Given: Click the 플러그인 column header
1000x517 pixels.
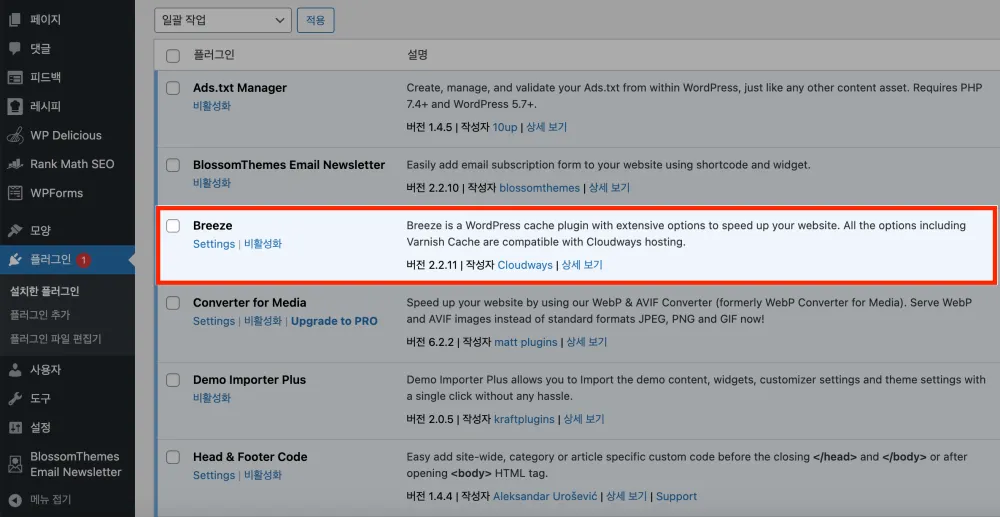Looking at the screenshot, I should (214, 55).
